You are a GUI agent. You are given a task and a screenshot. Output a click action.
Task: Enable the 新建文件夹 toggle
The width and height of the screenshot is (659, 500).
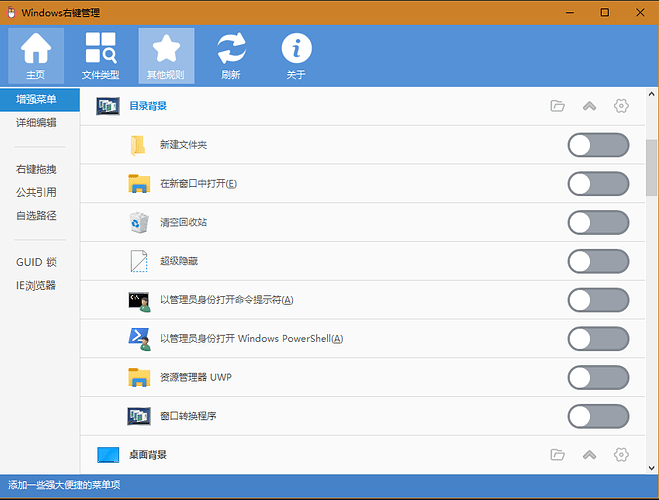598,146
